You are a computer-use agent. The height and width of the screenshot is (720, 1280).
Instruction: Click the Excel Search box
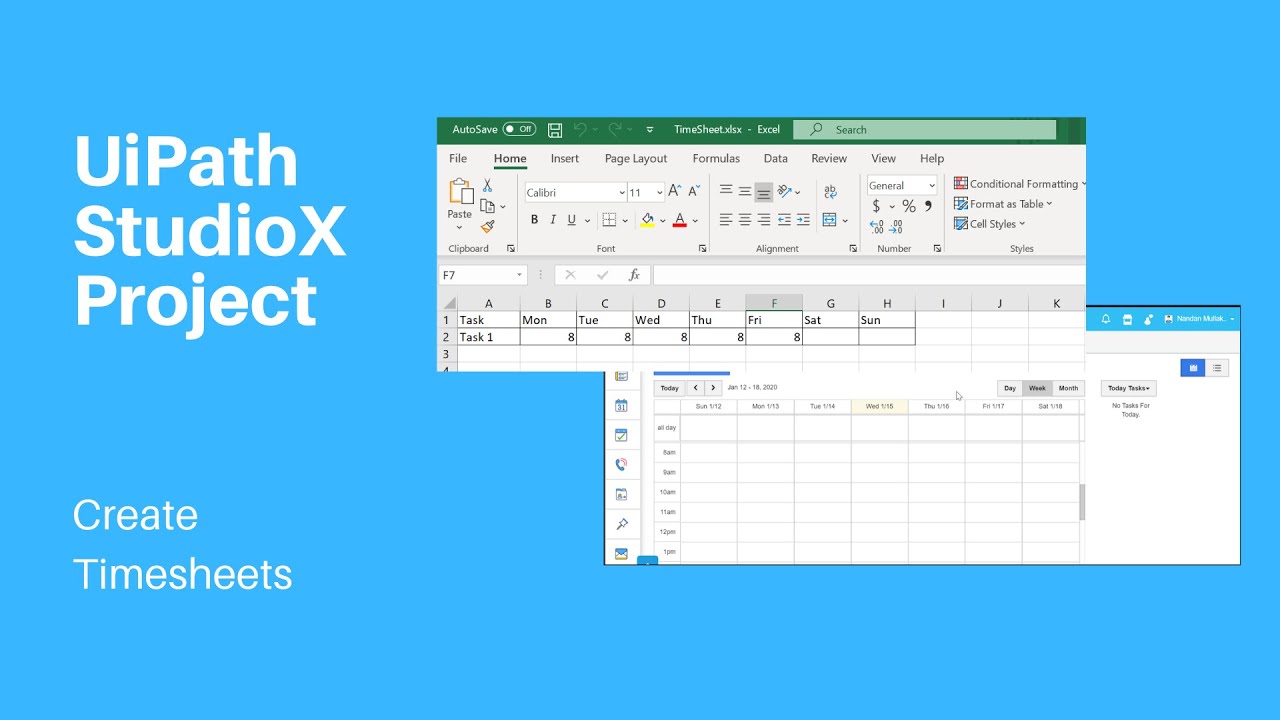tap(925, 129)
